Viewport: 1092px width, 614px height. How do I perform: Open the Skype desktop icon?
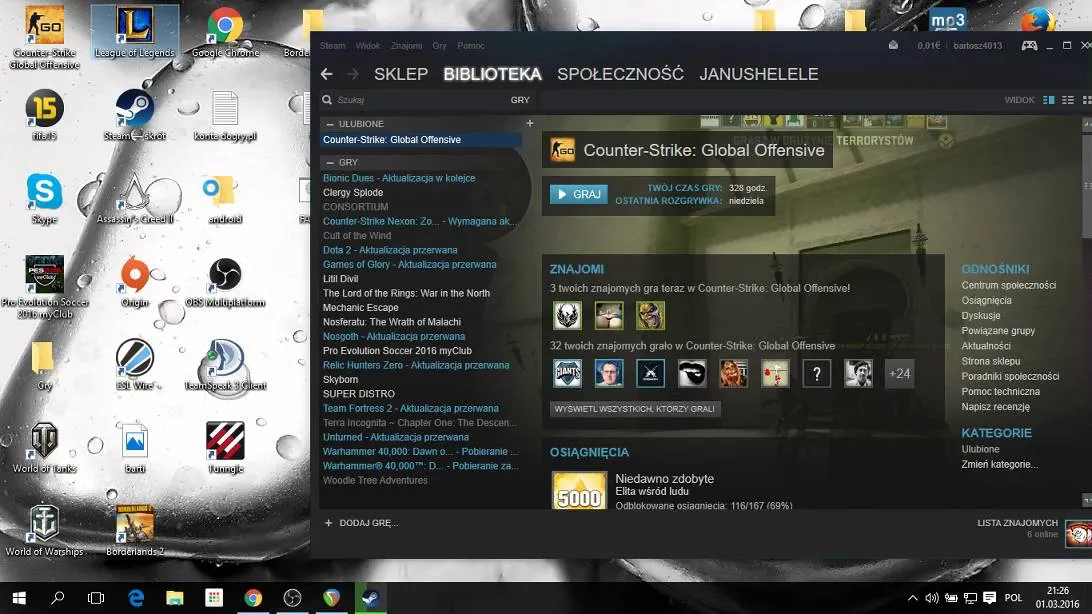pyautogui.click(x=45, y=198)
